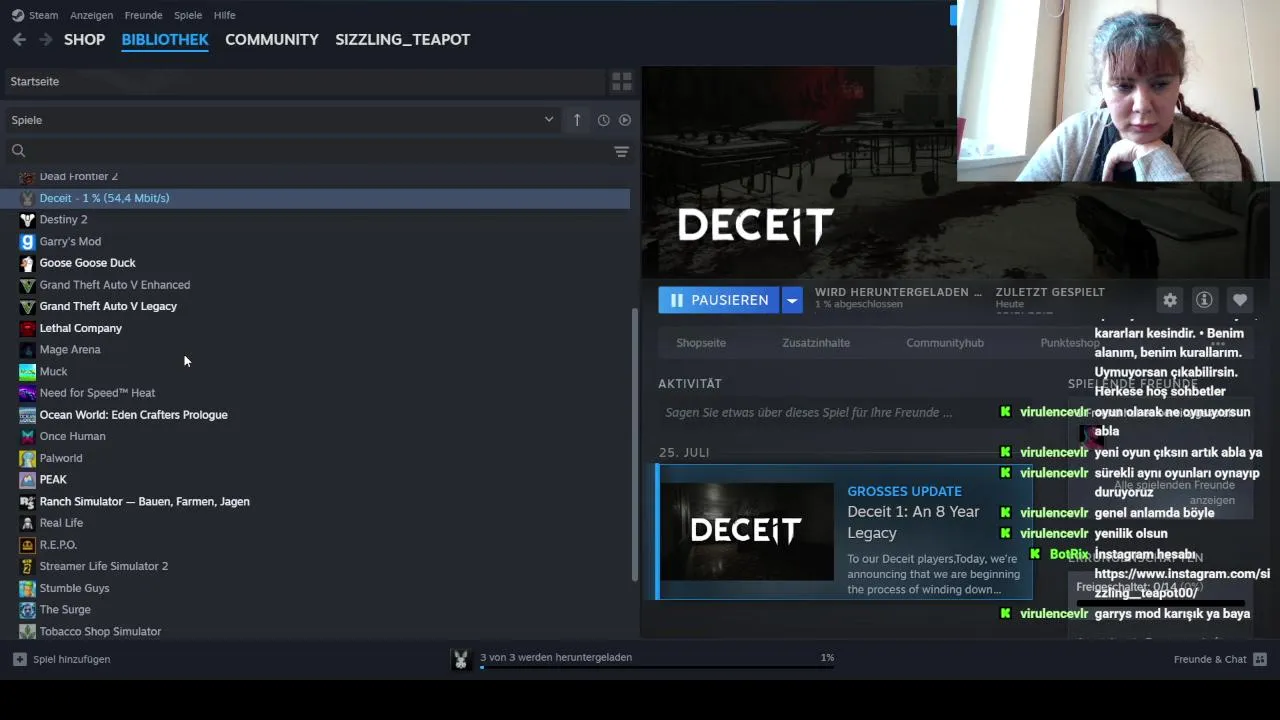
Task: Click the library search field
Action: point(305,151)
